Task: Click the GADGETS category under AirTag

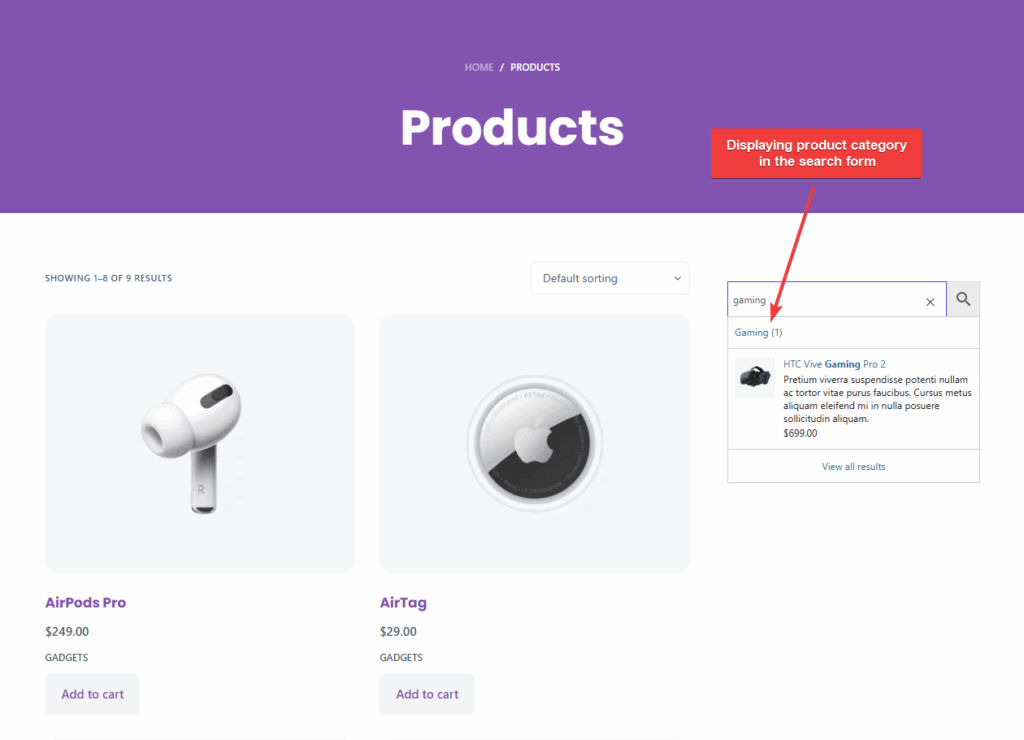Action: click(400, 657)
